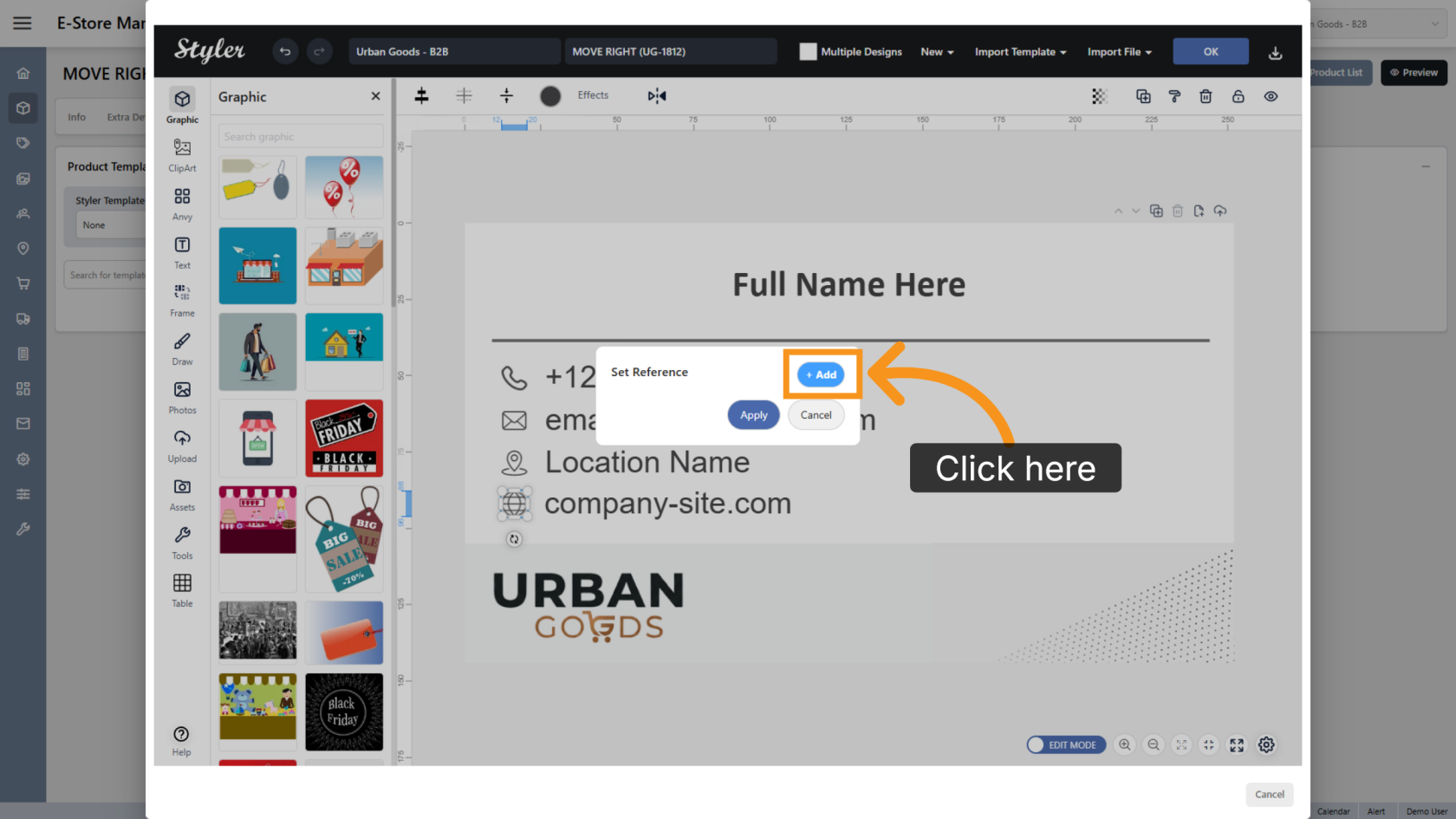Viewport: 1456px width, 819px height.
Task: Open the Upload panel
Action: point(182,445)
